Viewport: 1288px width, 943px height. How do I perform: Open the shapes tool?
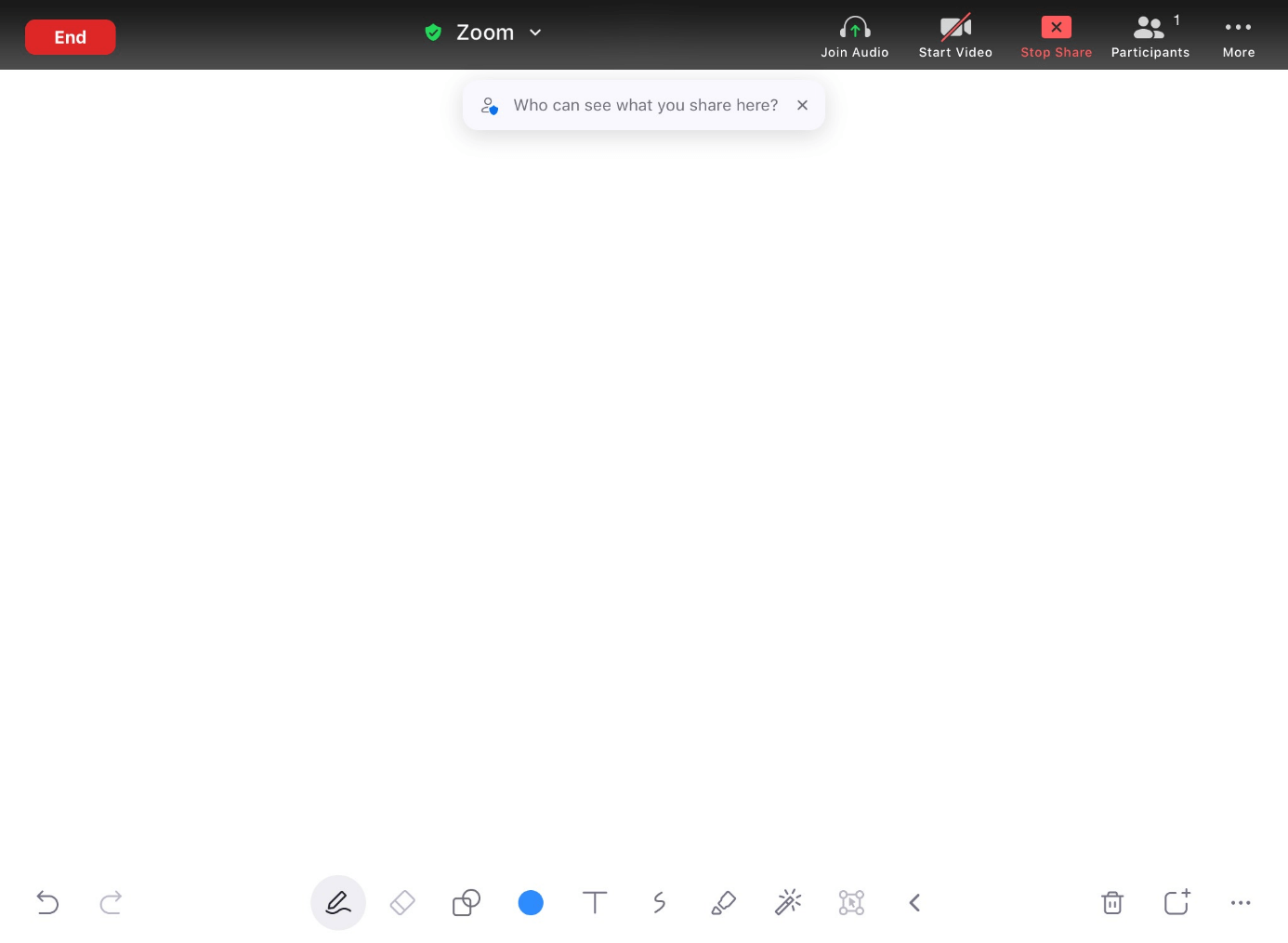tap(467, 902)
